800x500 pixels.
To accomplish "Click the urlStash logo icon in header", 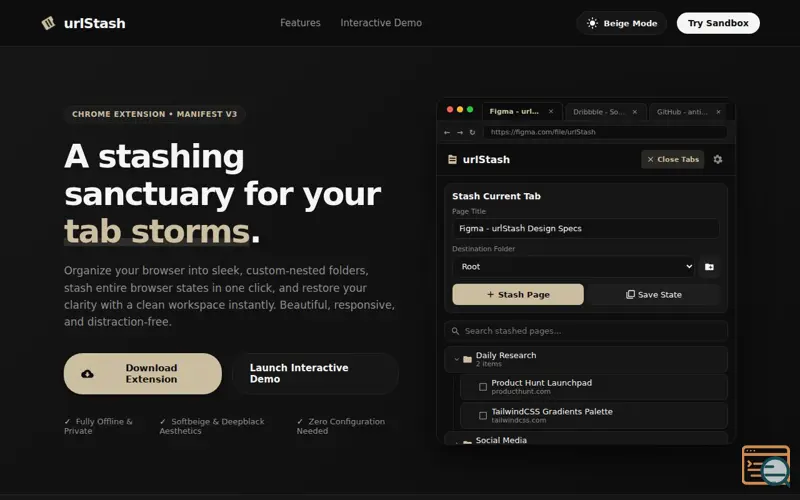I will [x=48, y=23].
